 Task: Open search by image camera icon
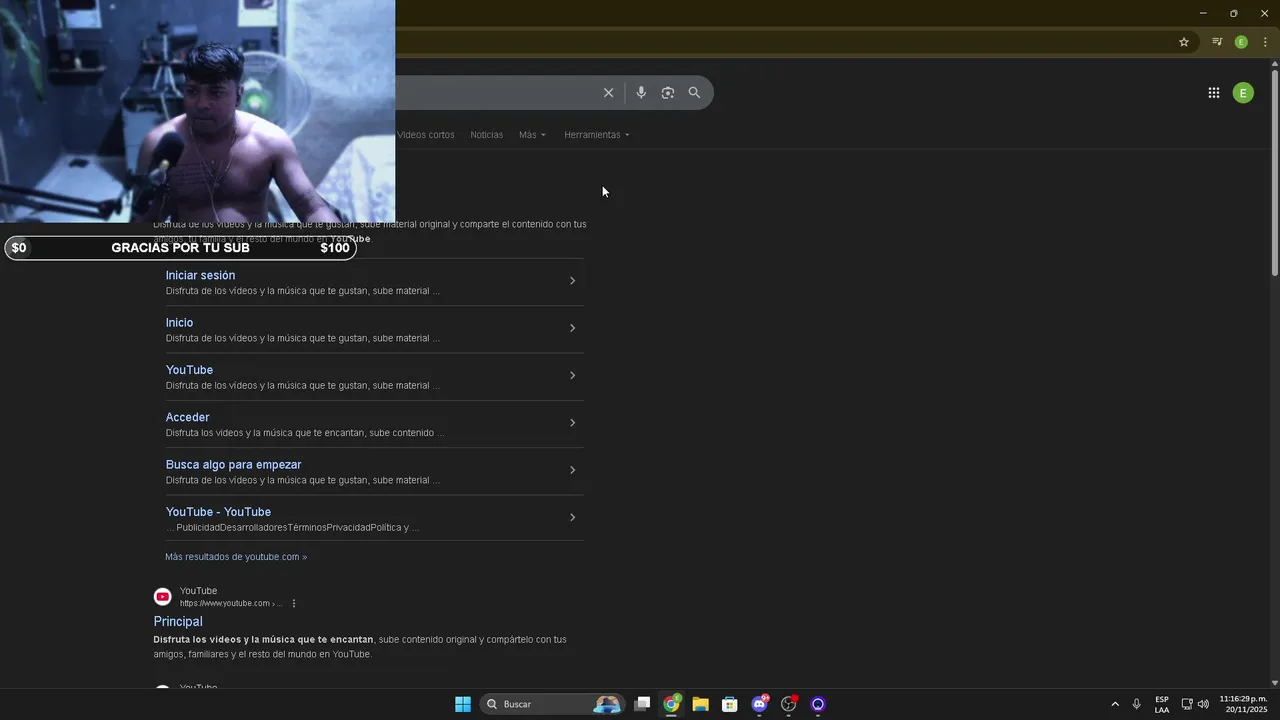pos(668,93)
